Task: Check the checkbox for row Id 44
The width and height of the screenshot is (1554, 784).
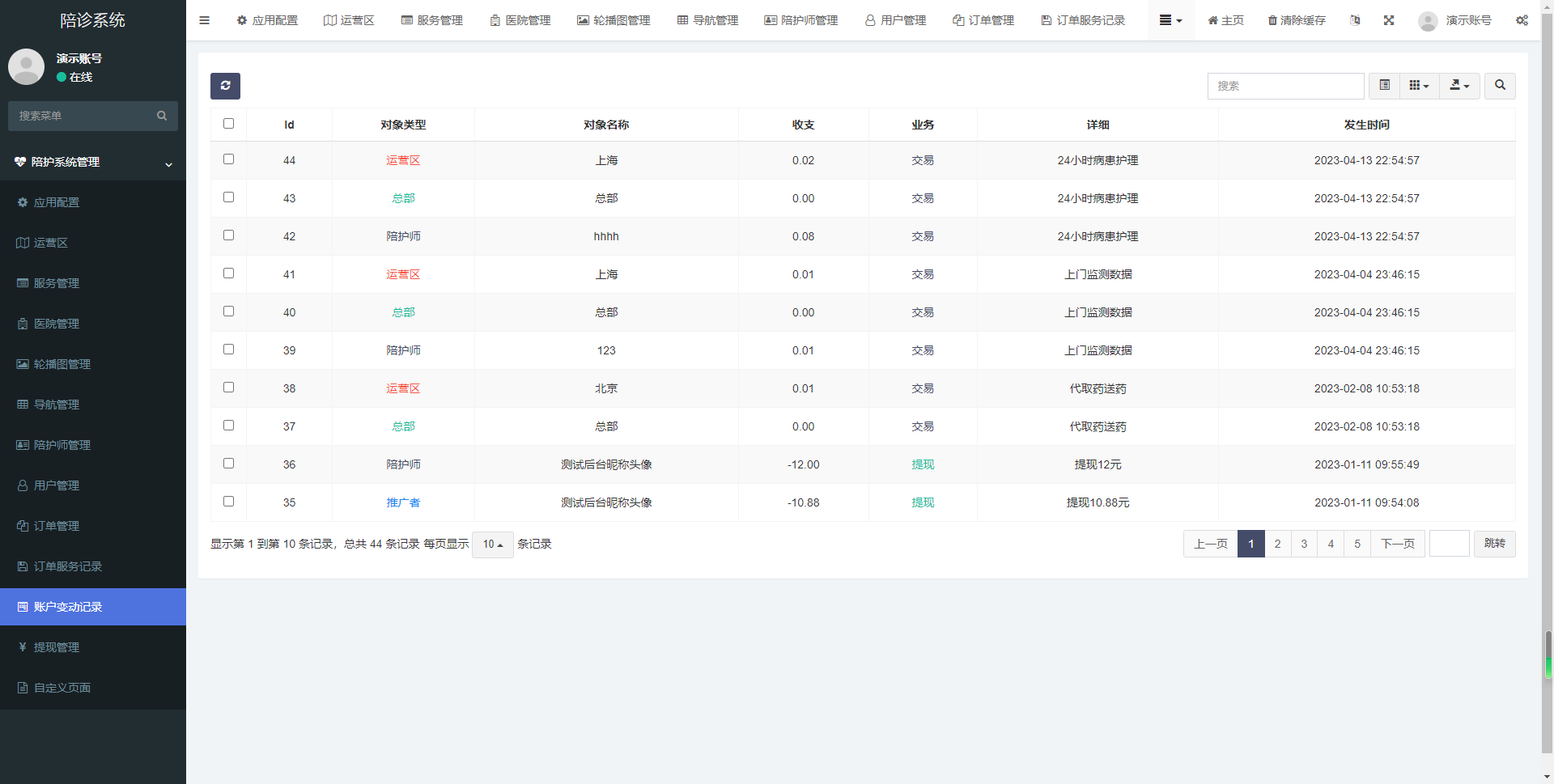Action: point(228,159)
